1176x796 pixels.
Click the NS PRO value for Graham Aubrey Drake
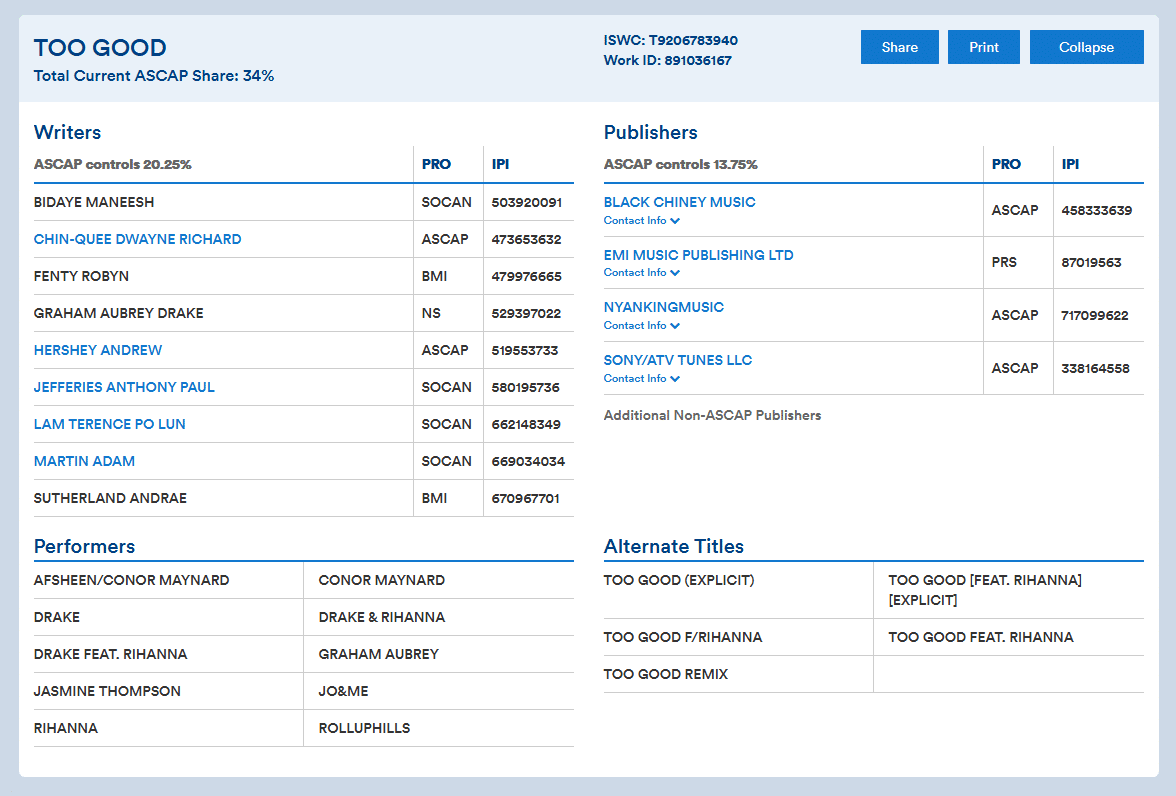coord(431,314)
